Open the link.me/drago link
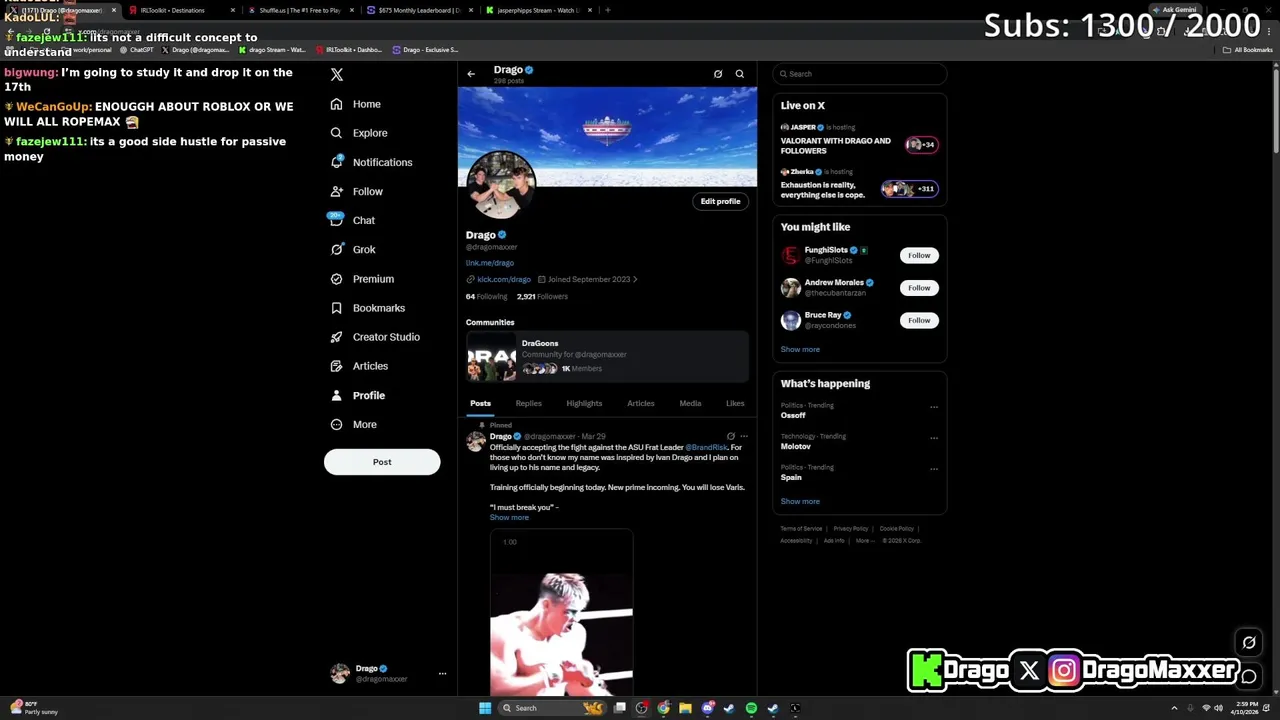1280x720 pixels. coord(490,263)
